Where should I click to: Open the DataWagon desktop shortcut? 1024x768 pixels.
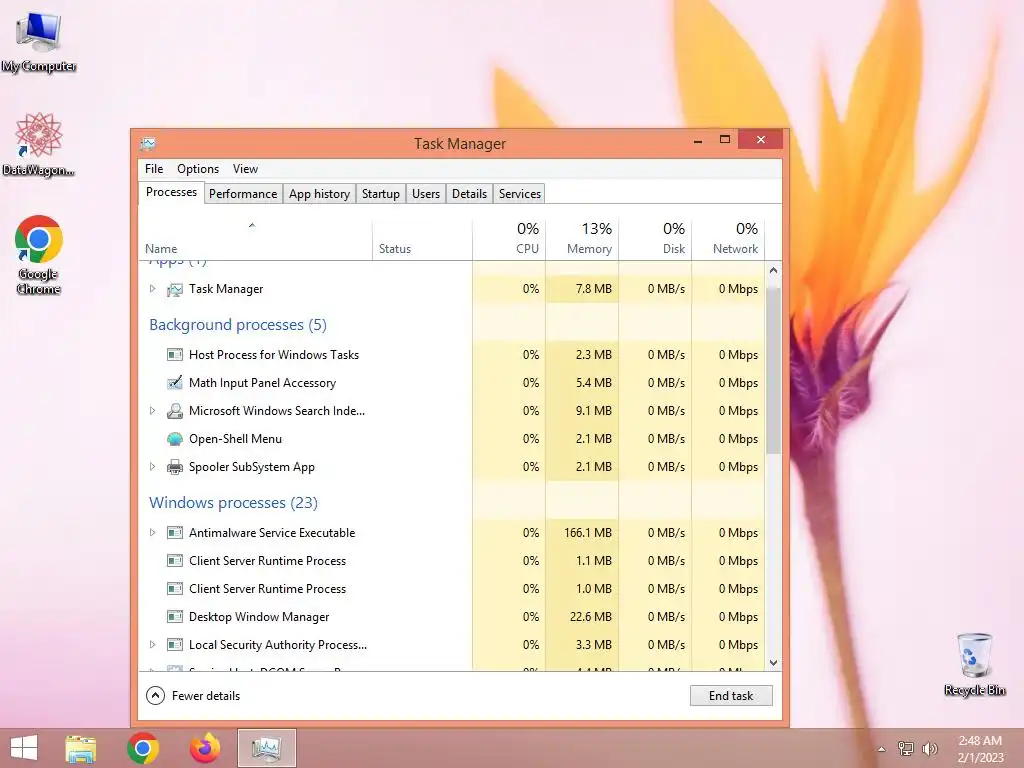[39, 144]
